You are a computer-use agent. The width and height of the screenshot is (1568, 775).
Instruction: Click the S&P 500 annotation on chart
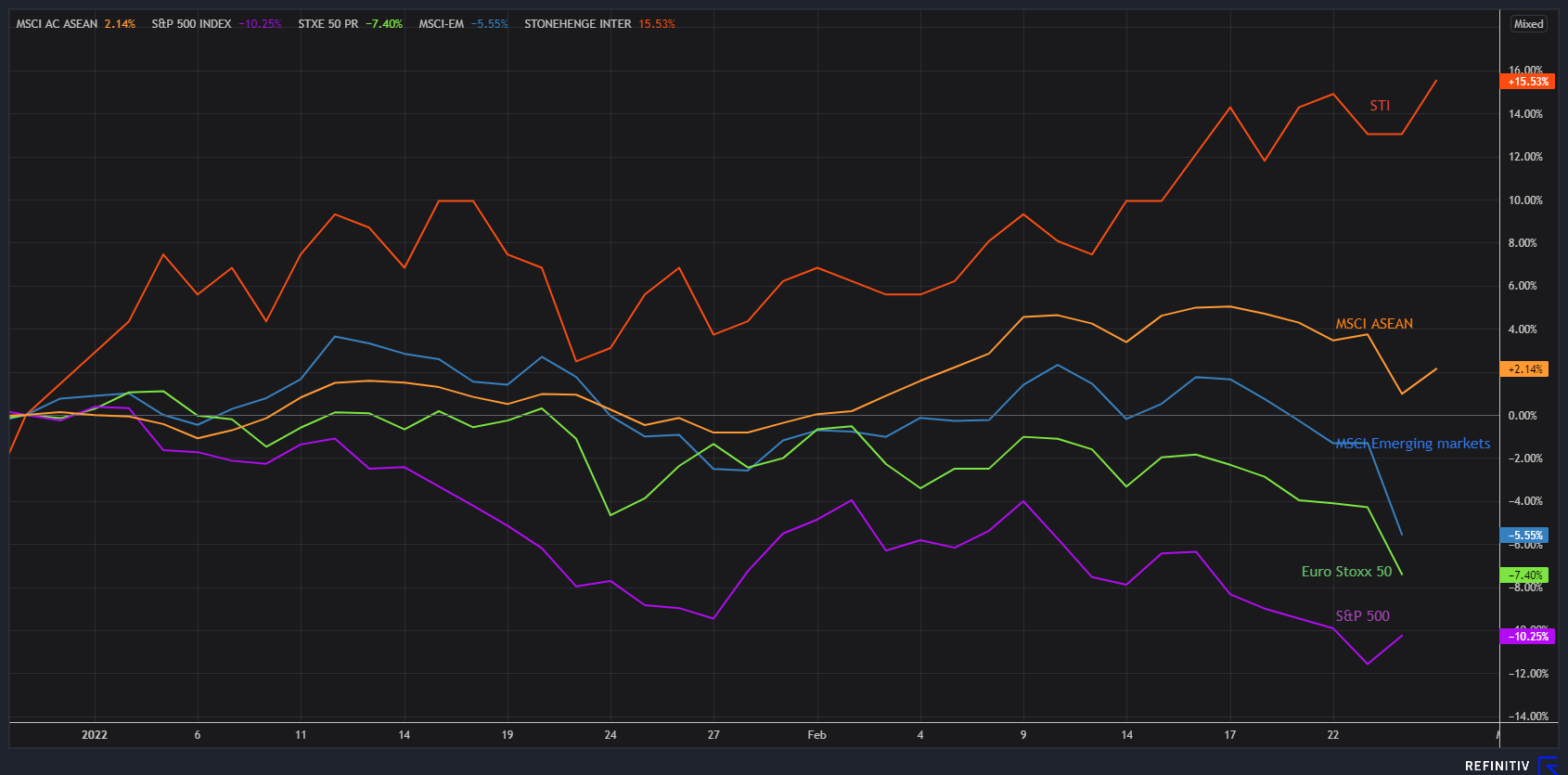pos(1362,616)
